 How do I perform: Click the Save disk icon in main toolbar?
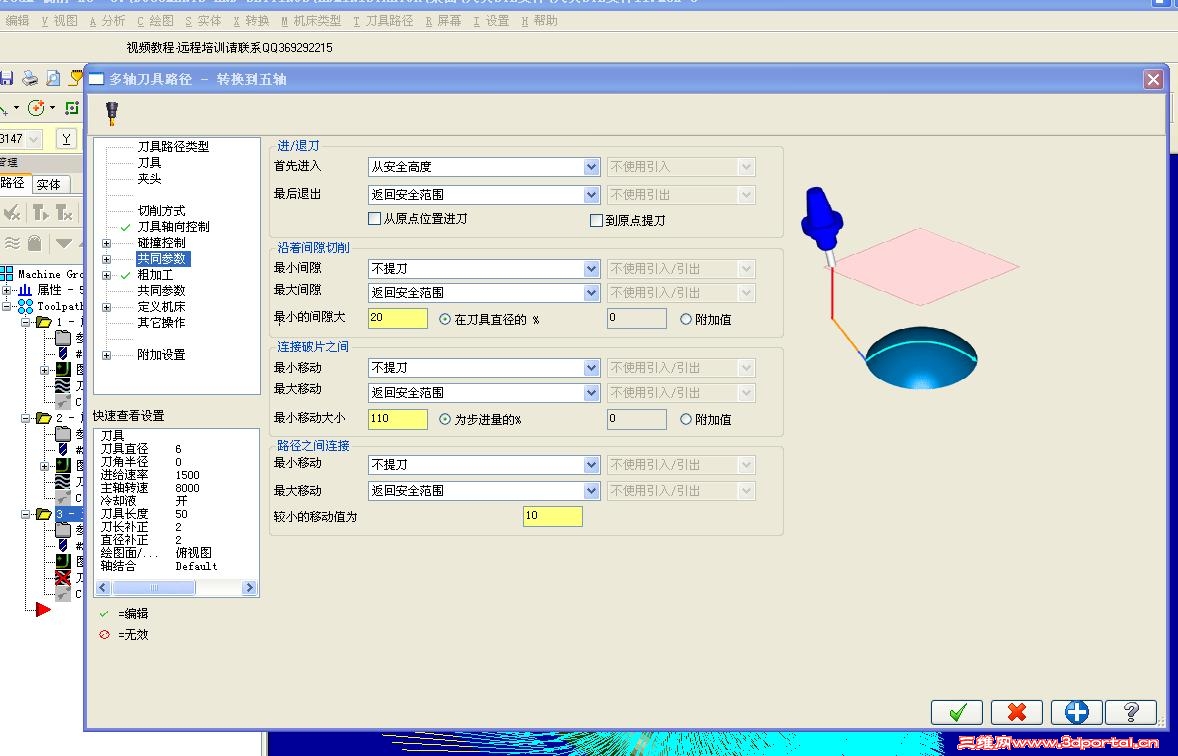coord(6,78)
